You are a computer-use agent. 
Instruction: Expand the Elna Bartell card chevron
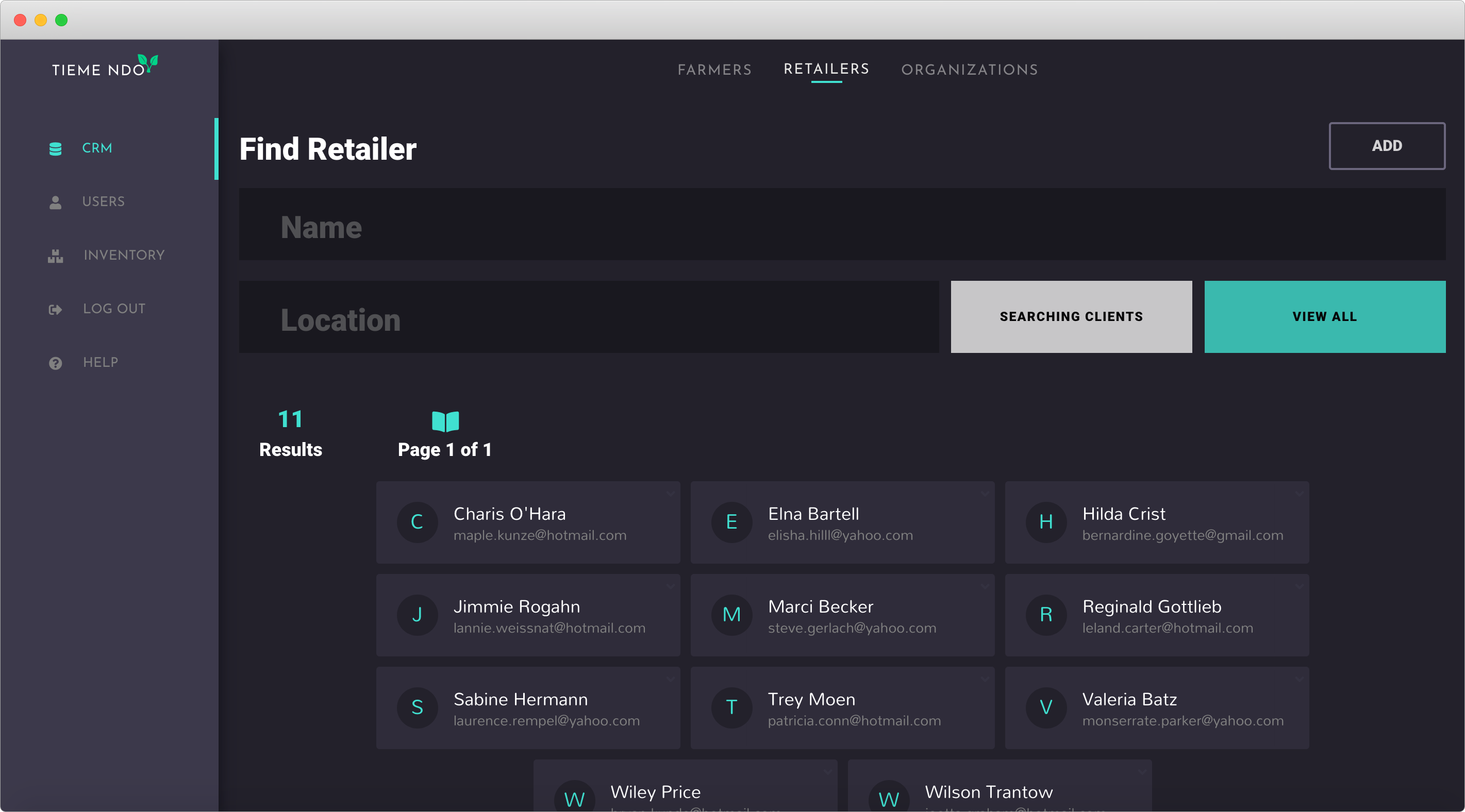coord(985,494)
